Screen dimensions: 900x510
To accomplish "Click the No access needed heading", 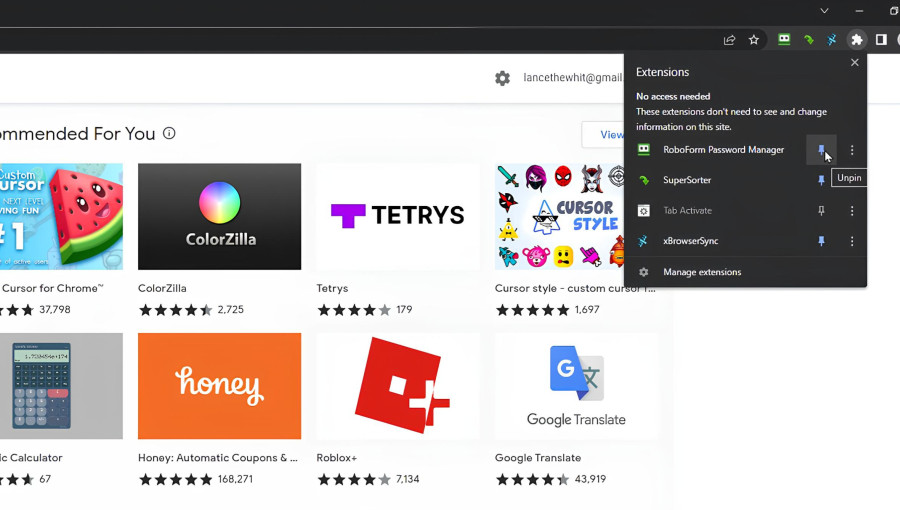I will pos(673,96).
